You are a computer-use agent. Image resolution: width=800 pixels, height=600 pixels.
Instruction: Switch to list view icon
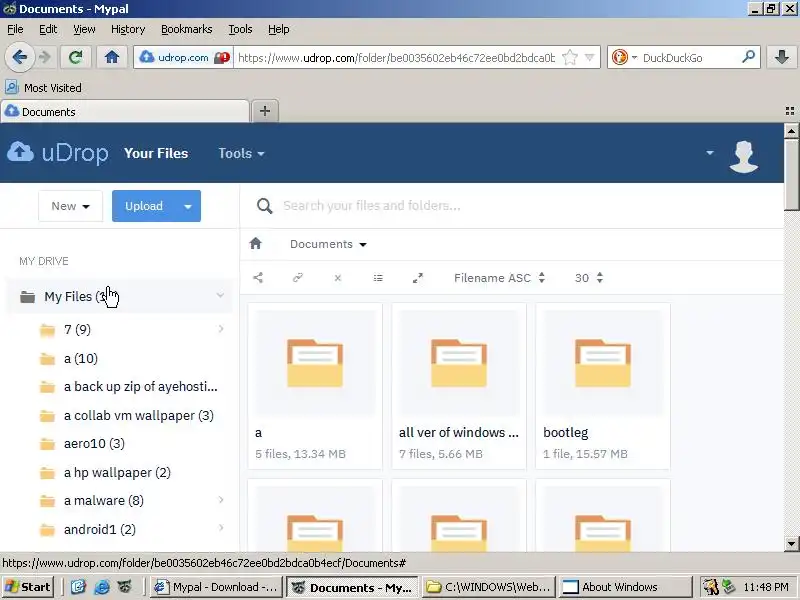pos(378,278)
